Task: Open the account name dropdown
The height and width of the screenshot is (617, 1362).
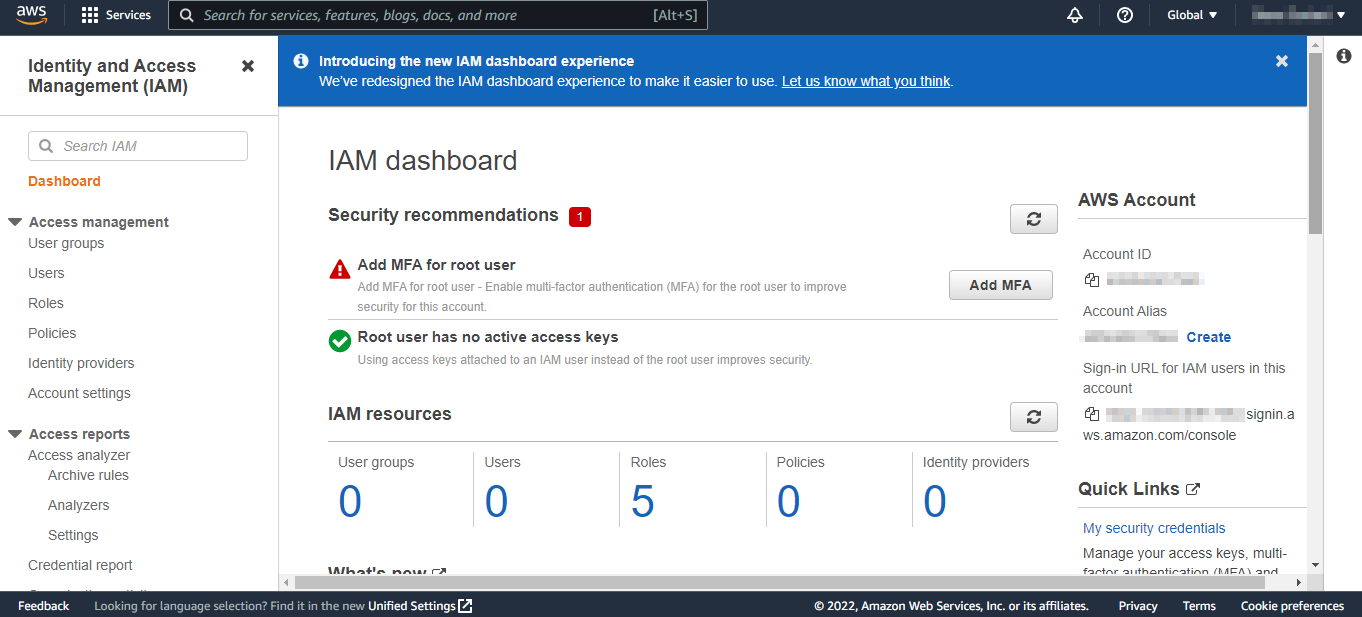Action: point(1299,15)
